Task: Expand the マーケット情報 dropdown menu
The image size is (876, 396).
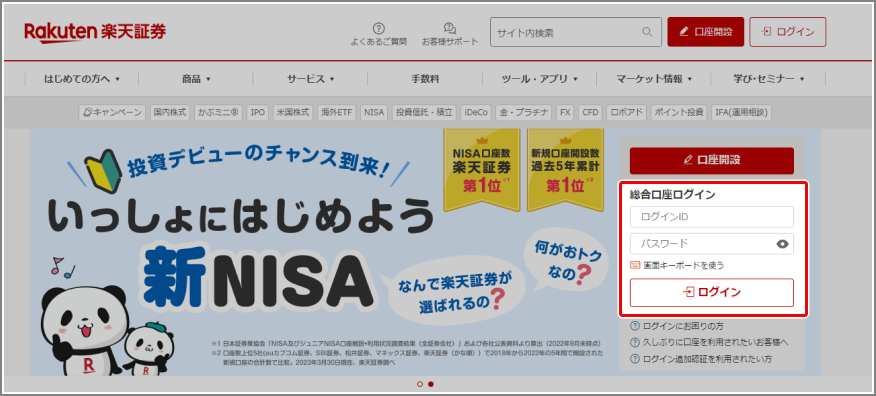Action: (654, 79)
